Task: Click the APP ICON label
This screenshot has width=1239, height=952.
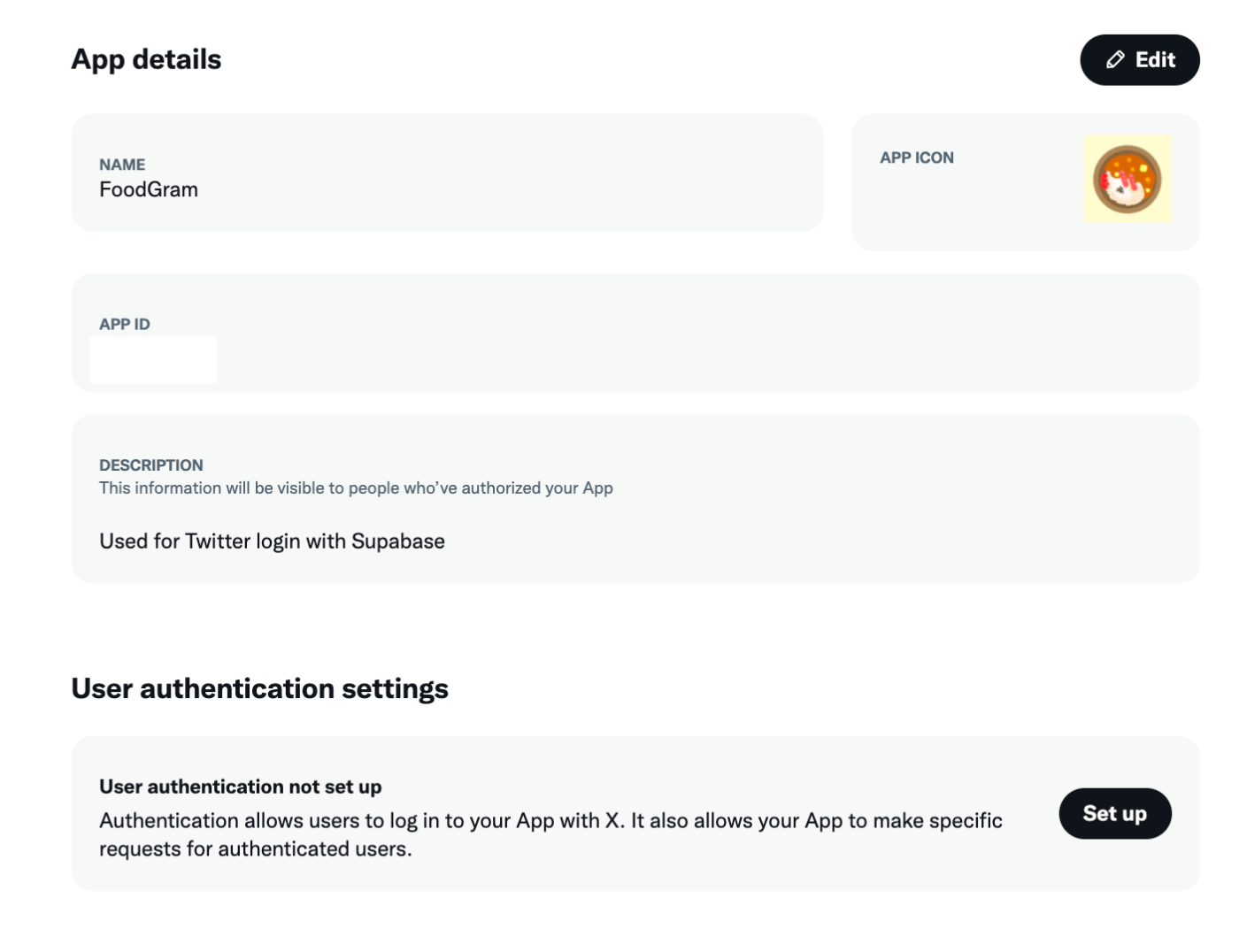Action: 917,157
